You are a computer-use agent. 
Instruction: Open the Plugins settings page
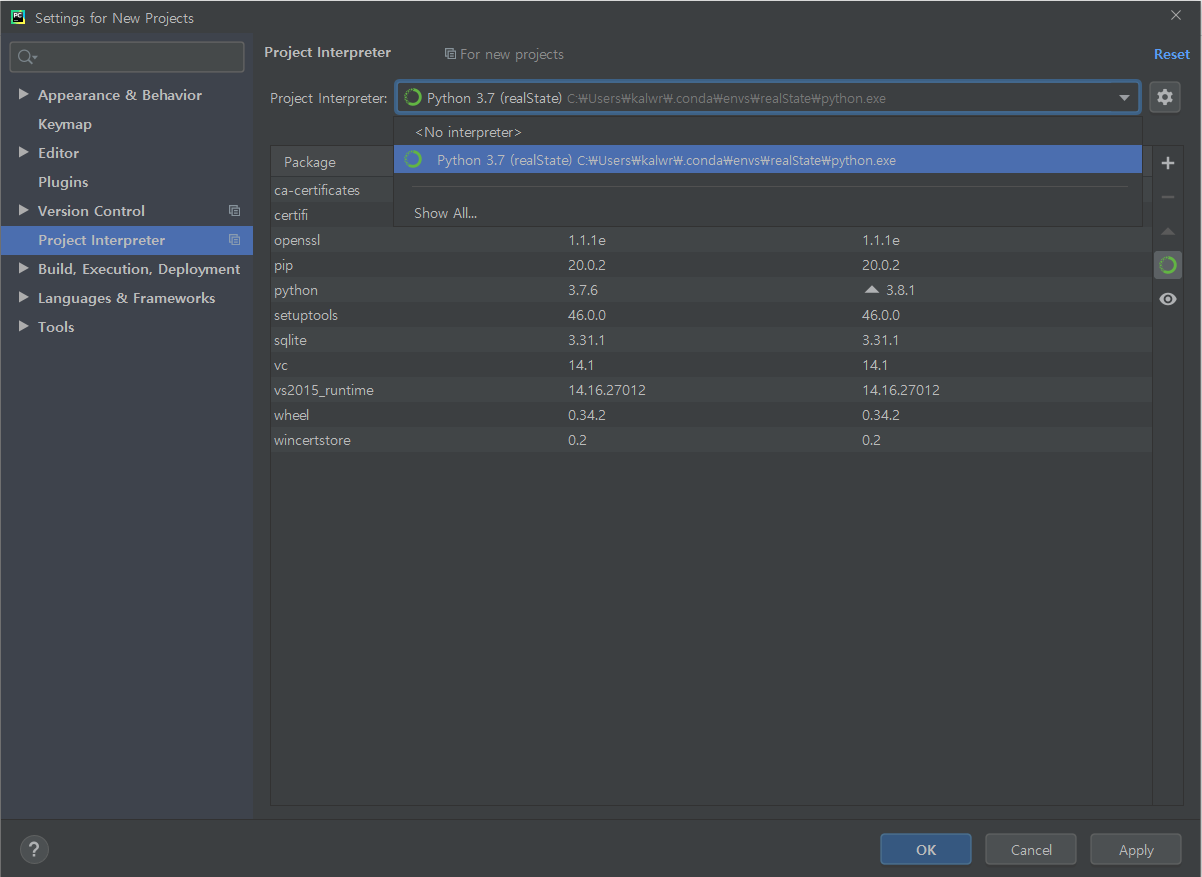point(63,182)
